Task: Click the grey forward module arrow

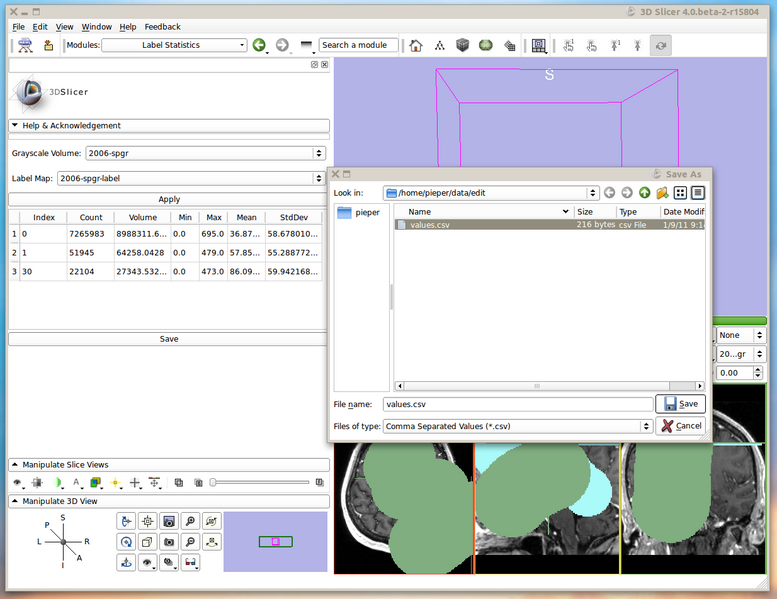Action: [282, 45]
